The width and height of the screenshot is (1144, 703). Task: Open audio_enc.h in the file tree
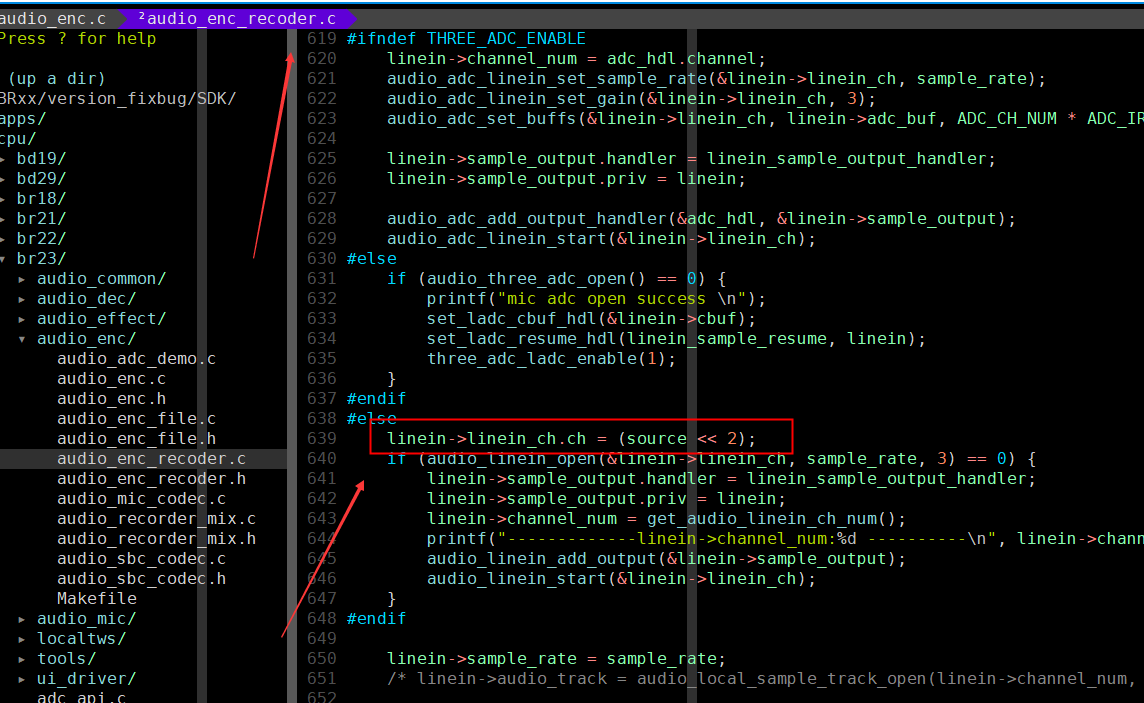coord(112,399)
